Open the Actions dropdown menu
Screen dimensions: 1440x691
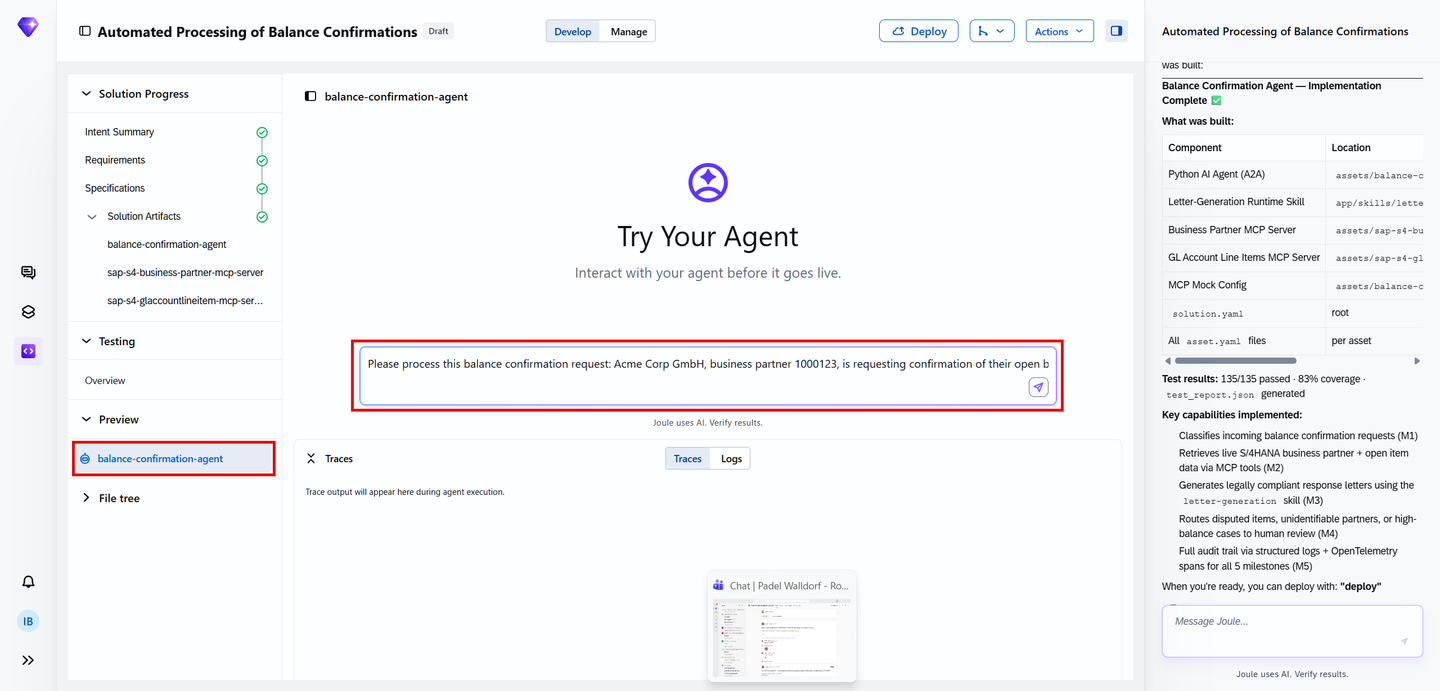(1060, 31)
